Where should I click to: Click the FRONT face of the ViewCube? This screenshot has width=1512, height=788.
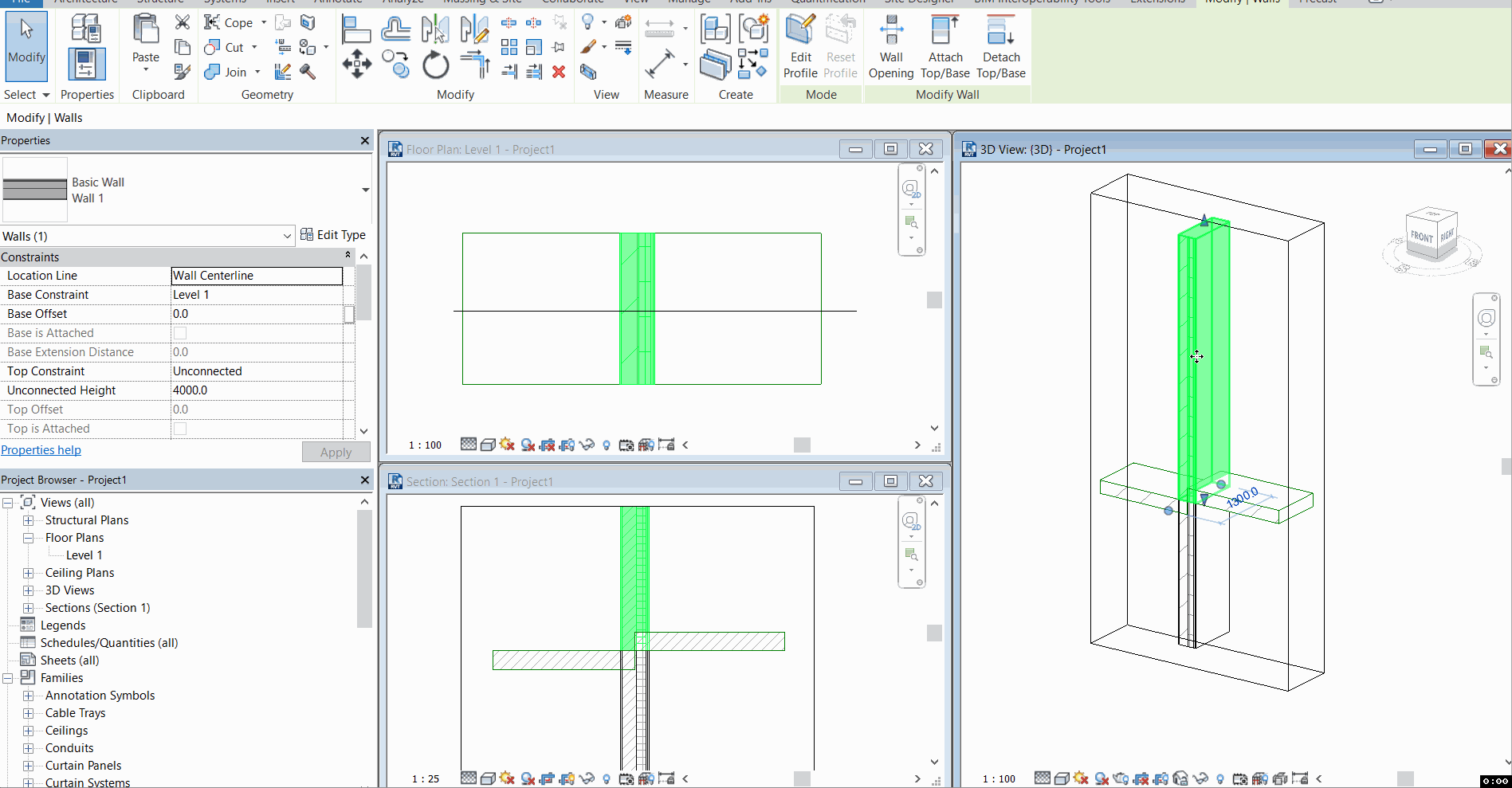[x=1421, y=237]
